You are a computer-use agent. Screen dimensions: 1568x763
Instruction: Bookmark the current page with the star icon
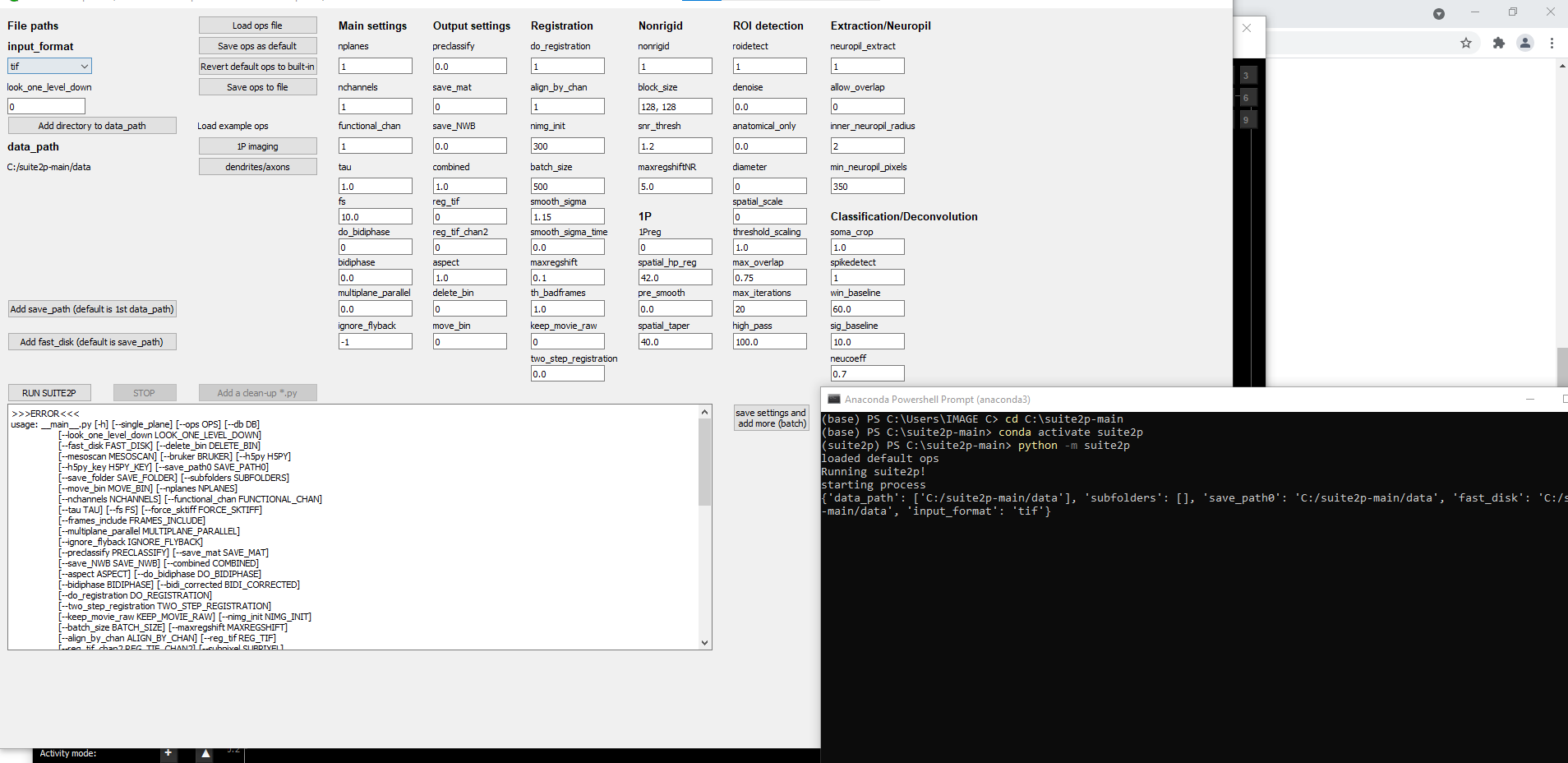[1467, 44]
